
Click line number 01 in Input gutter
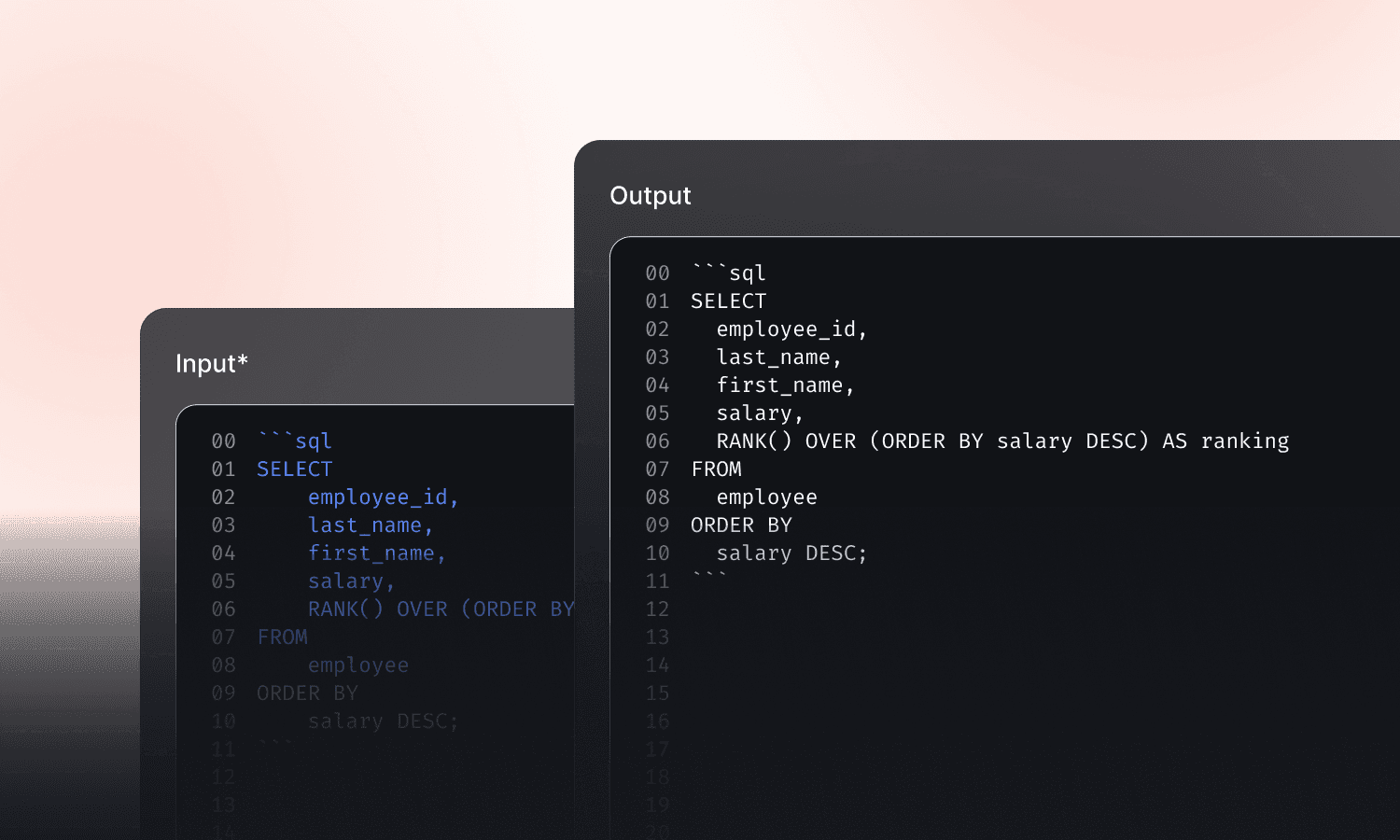[223, 469]
